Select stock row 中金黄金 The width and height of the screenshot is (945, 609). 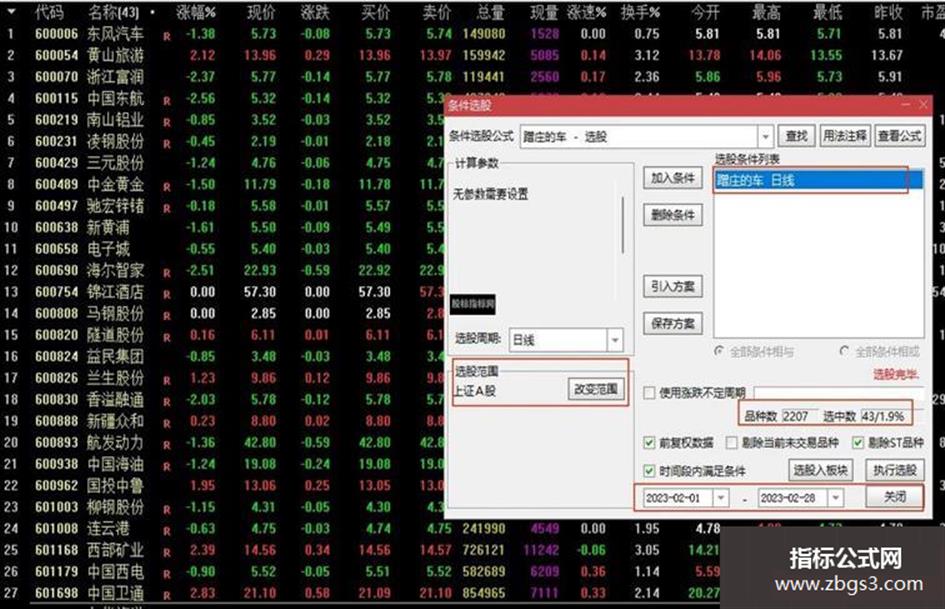116,185
